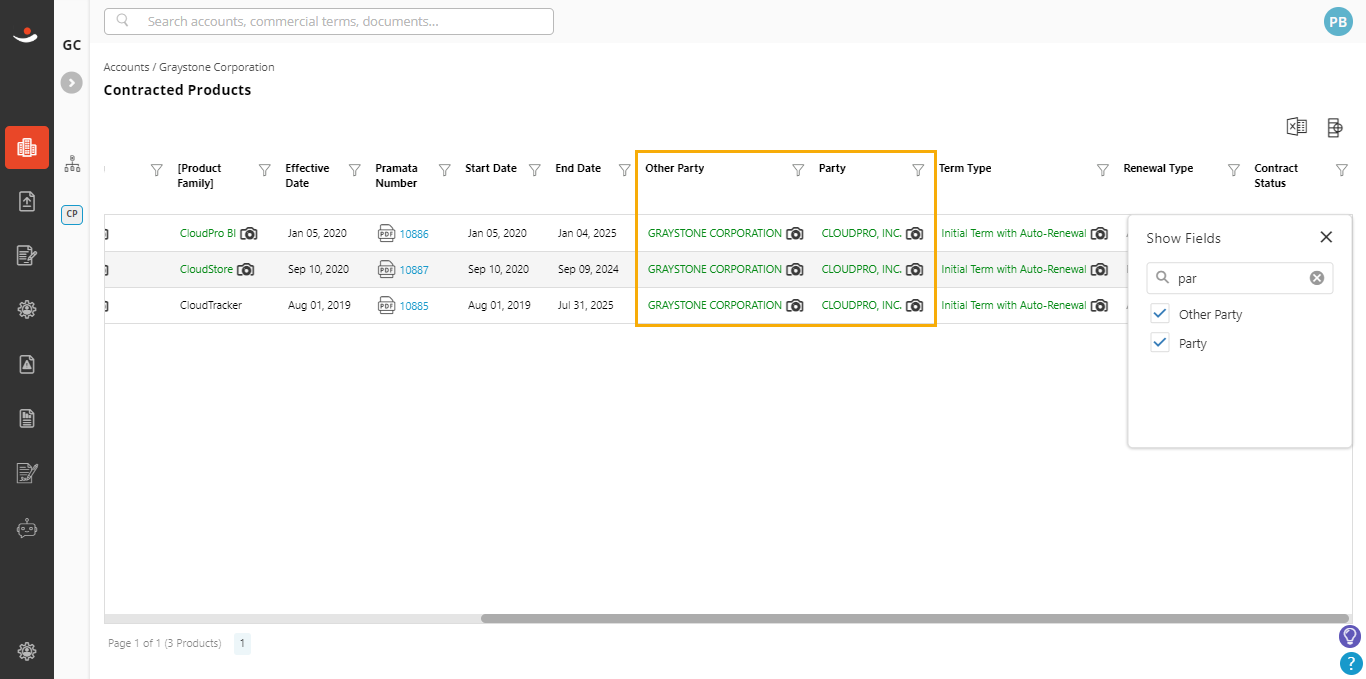Sort by Effective Date column header
Image resolution: width=1366 pixels, height=679 pixels.
point(307,175)
